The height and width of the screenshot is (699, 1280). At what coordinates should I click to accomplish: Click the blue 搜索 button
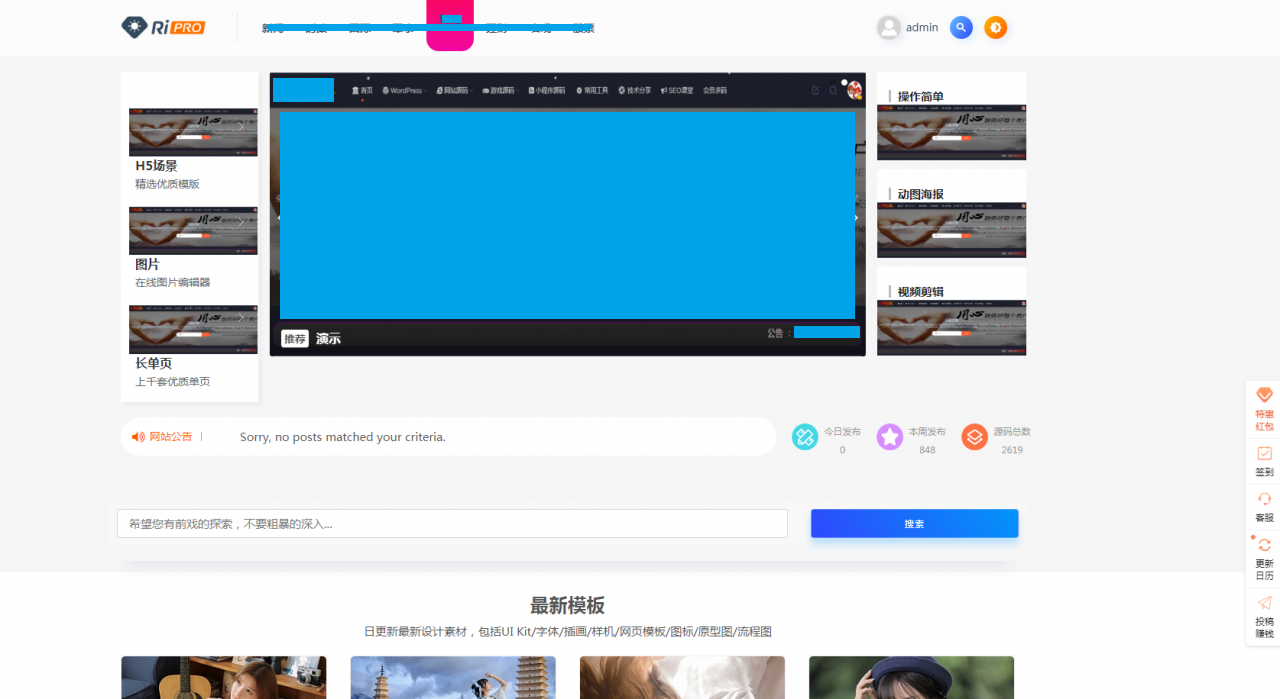[914, 524]
